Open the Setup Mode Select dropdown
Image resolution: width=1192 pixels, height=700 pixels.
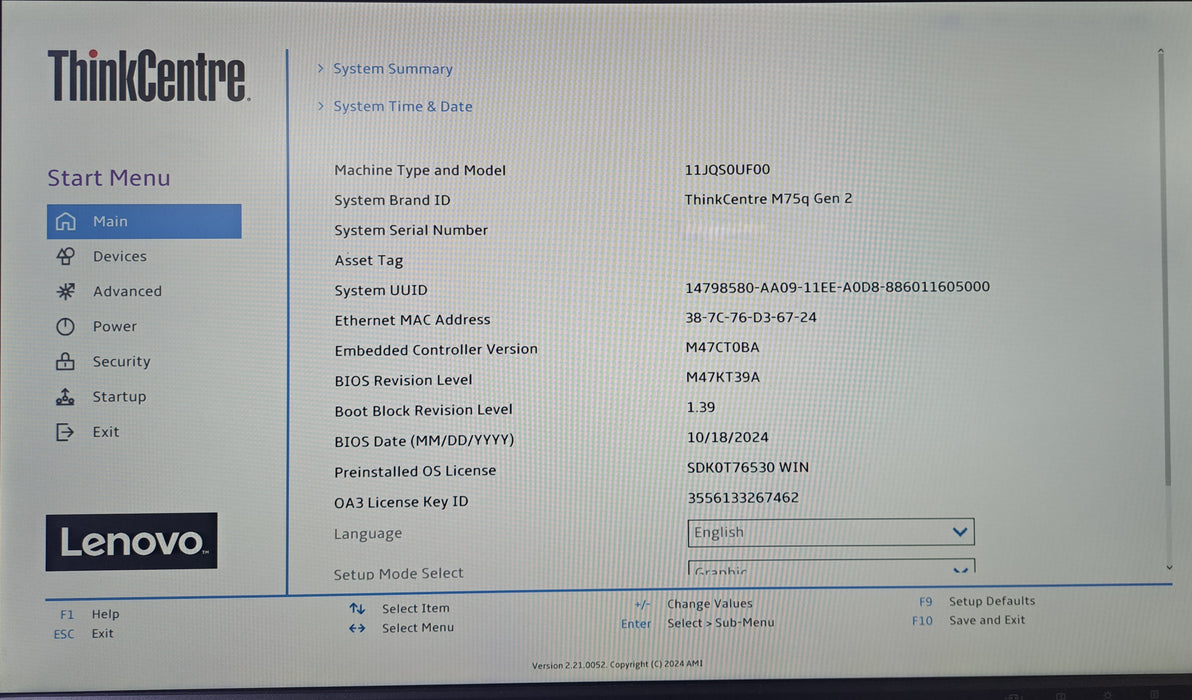pos(831,567)
